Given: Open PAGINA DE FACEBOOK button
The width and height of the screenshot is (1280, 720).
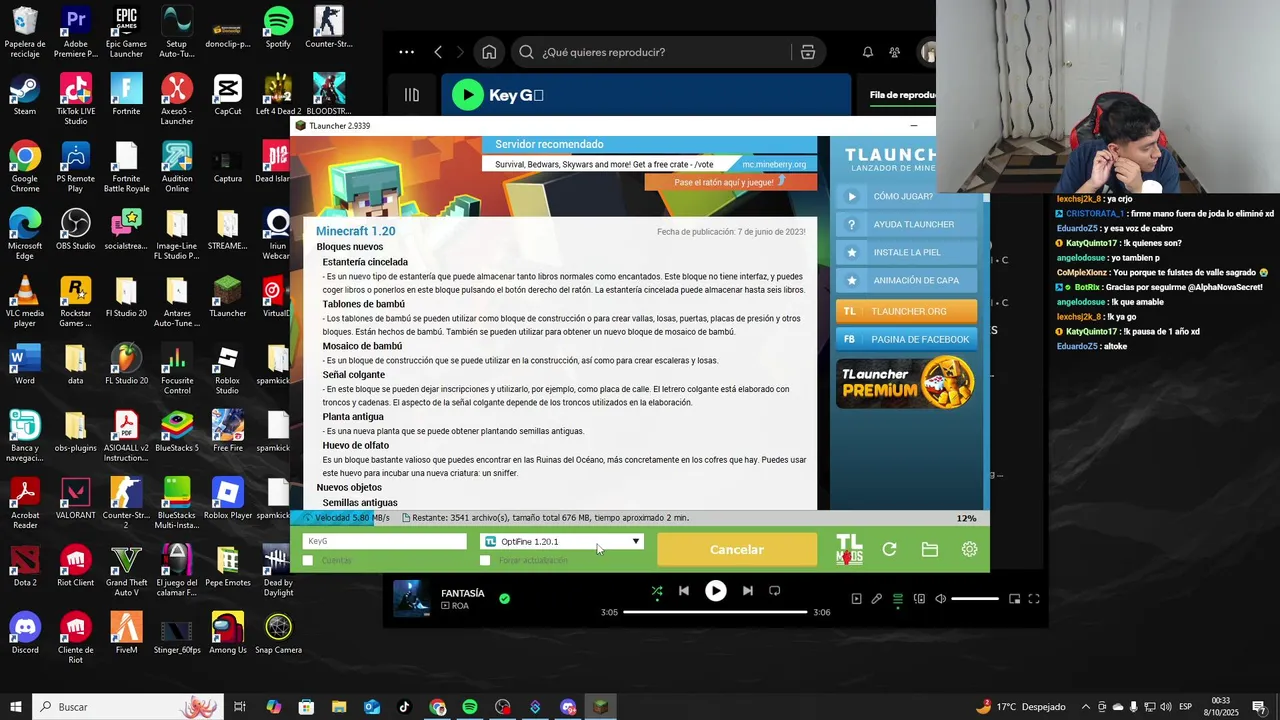Looking at the screenshot, I should pyautogui.click(x=906, y=339).
